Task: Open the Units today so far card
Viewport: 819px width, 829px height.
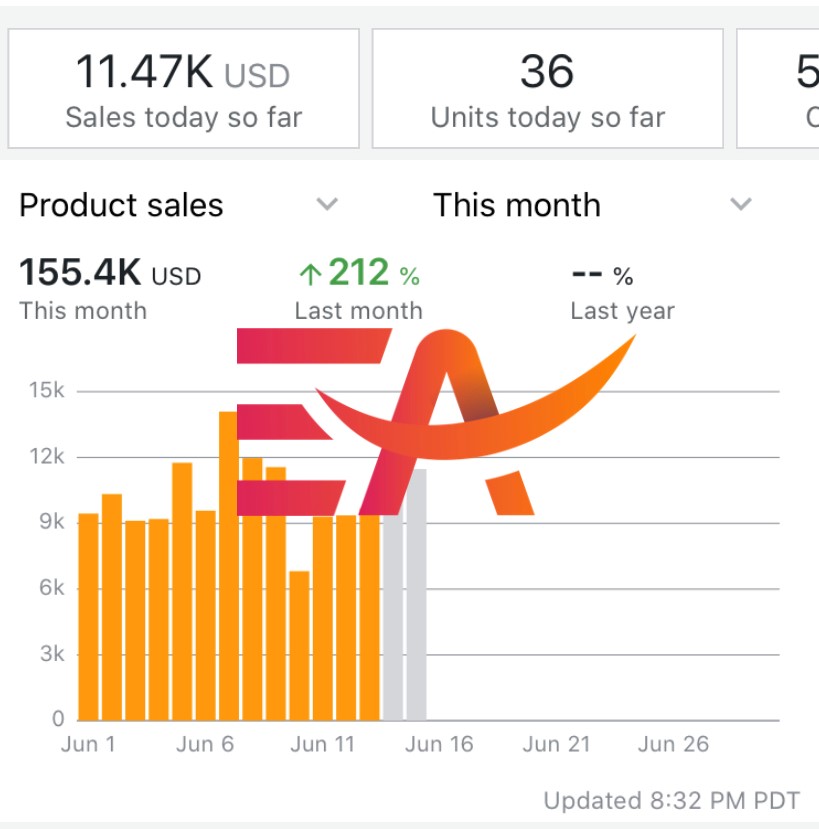Action: [547, 89]
